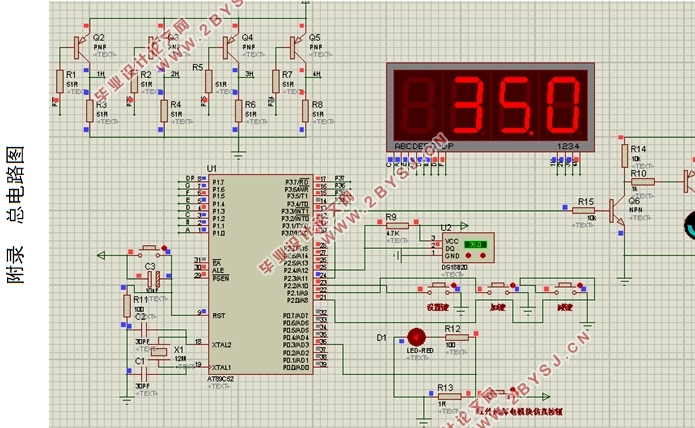Select resistor R6 symbol

pos(238,111)
